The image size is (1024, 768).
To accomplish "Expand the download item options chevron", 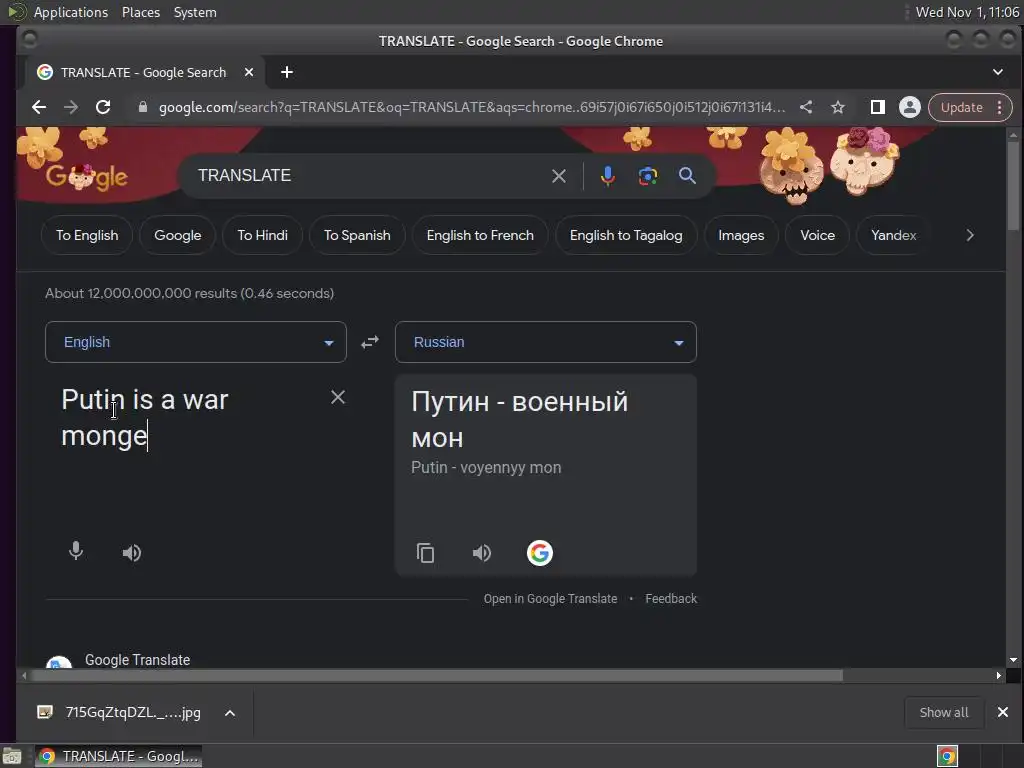I will [230, 713].
